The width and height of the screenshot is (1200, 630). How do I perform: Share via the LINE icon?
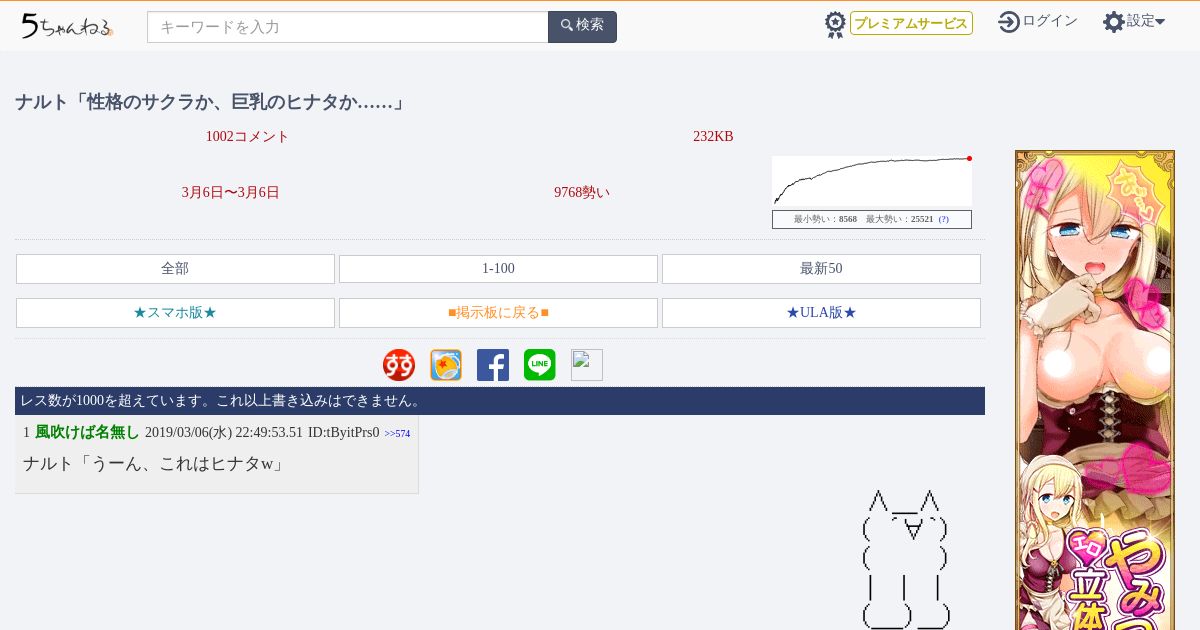pyautogui.click(x=540, y=365)
